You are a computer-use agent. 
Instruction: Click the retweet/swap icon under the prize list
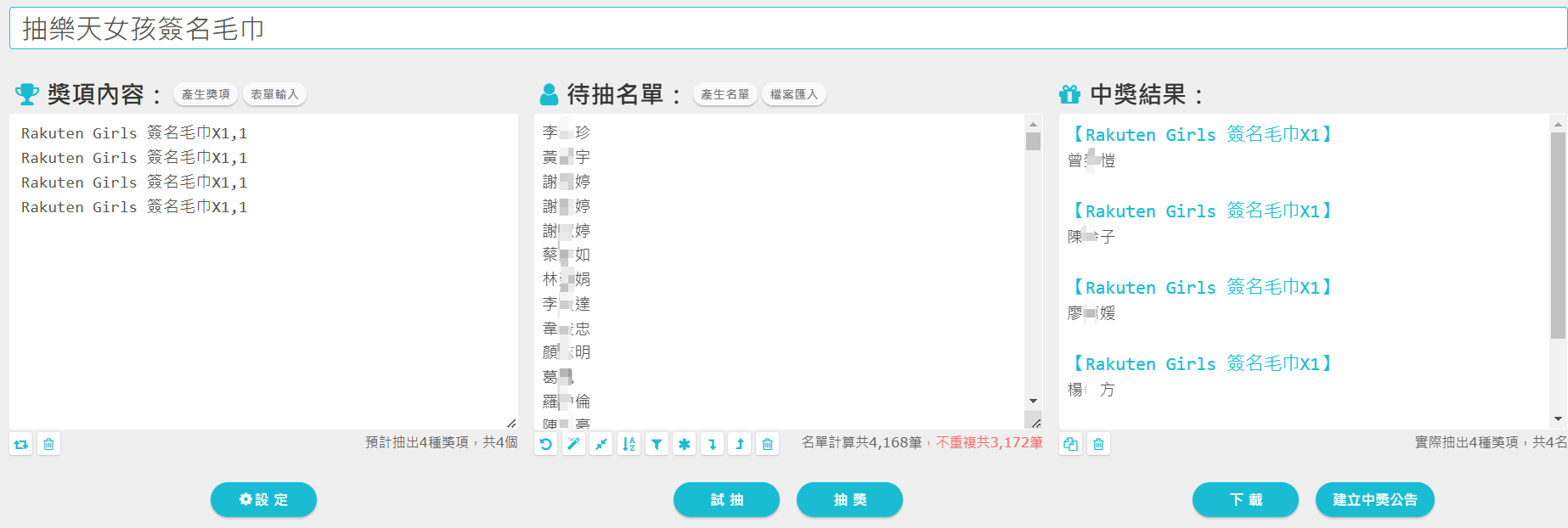point(21,444)
